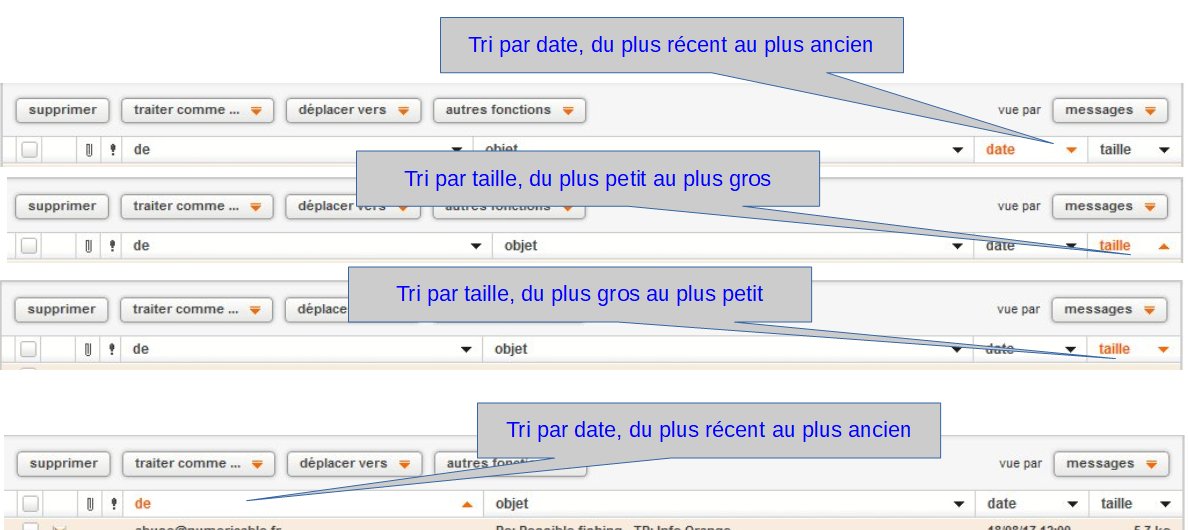Open 'autres fonctions' dropdown in the date-sorted toolbar
The height and width of the screenshot is (530, 1188).
point(509,111)
